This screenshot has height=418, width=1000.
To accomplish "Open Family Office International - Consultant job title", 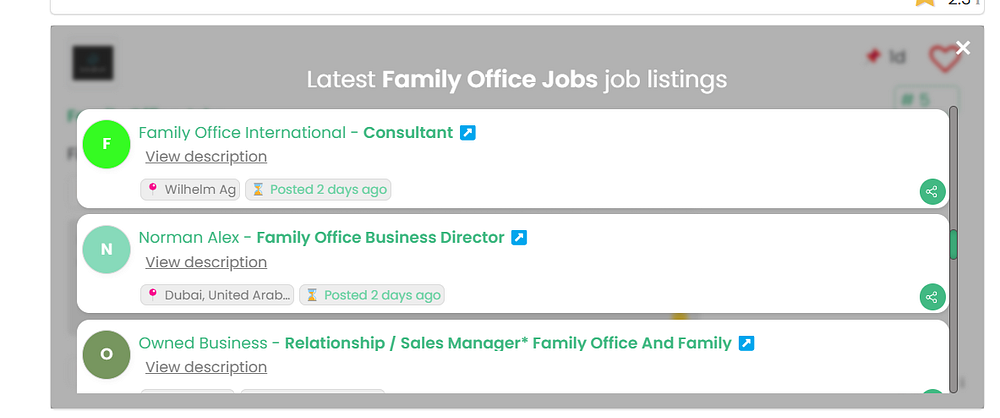I will tap(295, 132).
